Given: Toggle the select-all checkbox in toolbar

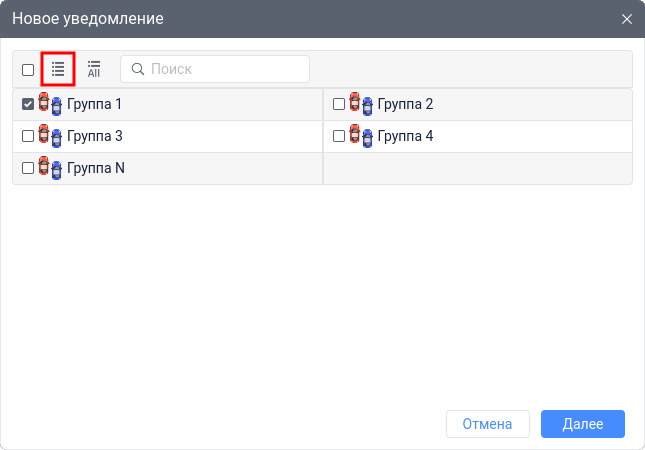Looking at the screenshot, I should (x=28, y=70).
